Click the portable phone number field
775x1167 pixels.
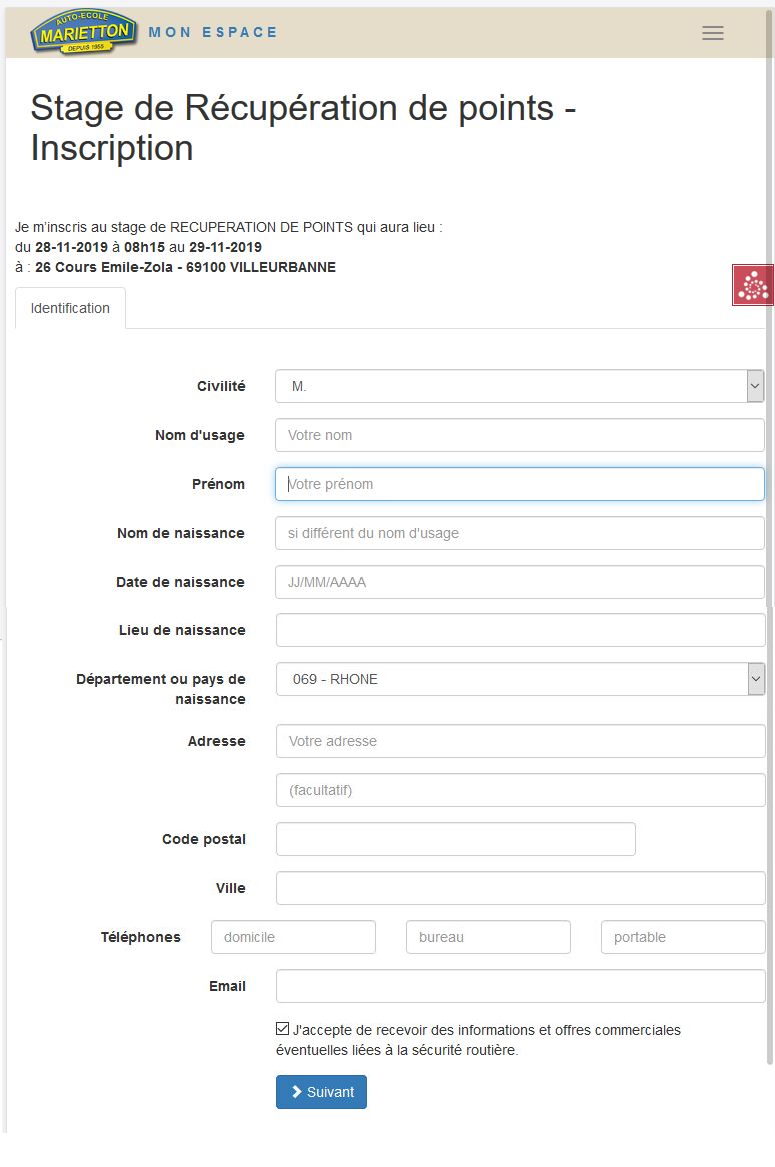682,937
